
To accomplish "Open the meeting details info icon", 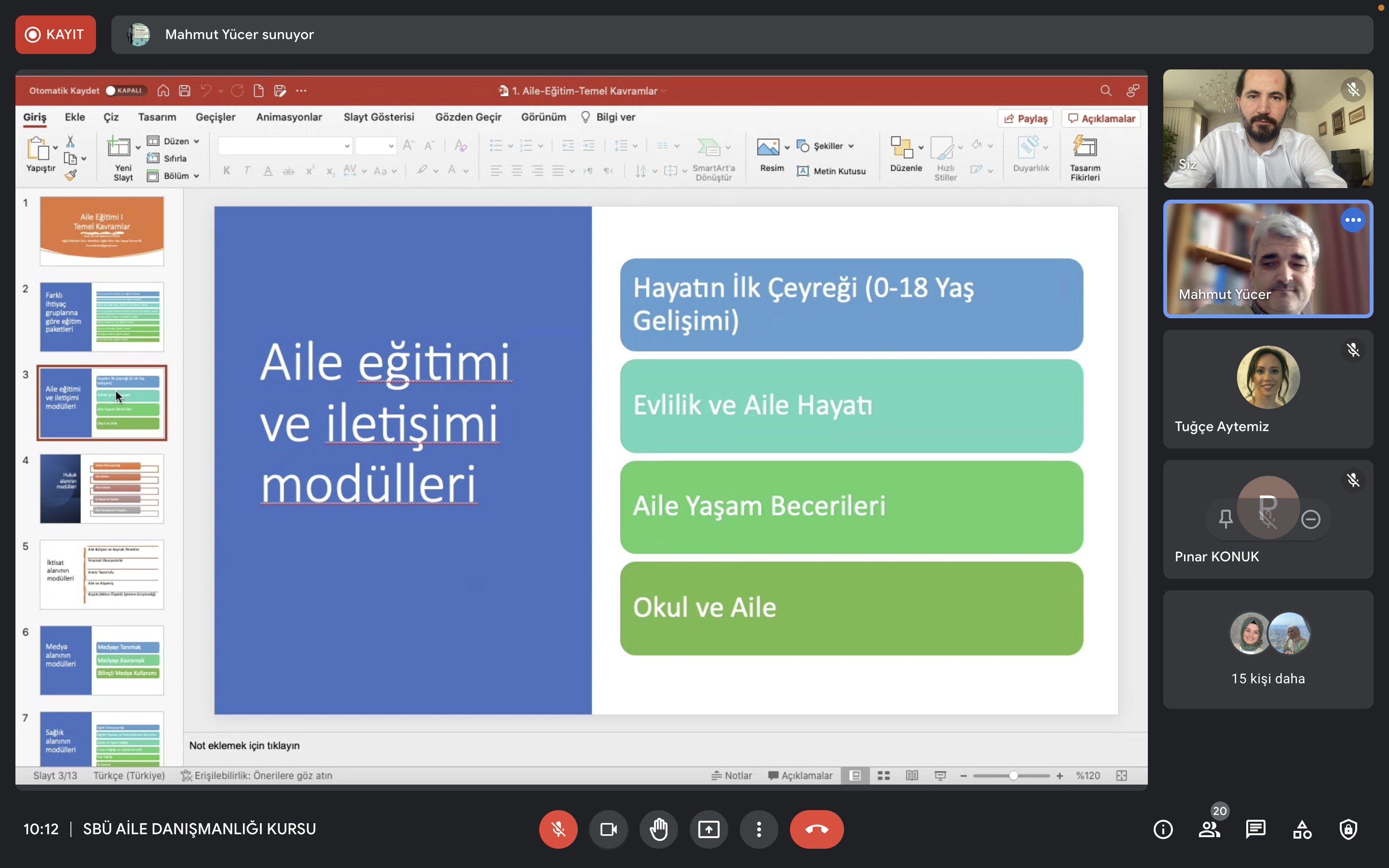I will [x=1163, y=829].
